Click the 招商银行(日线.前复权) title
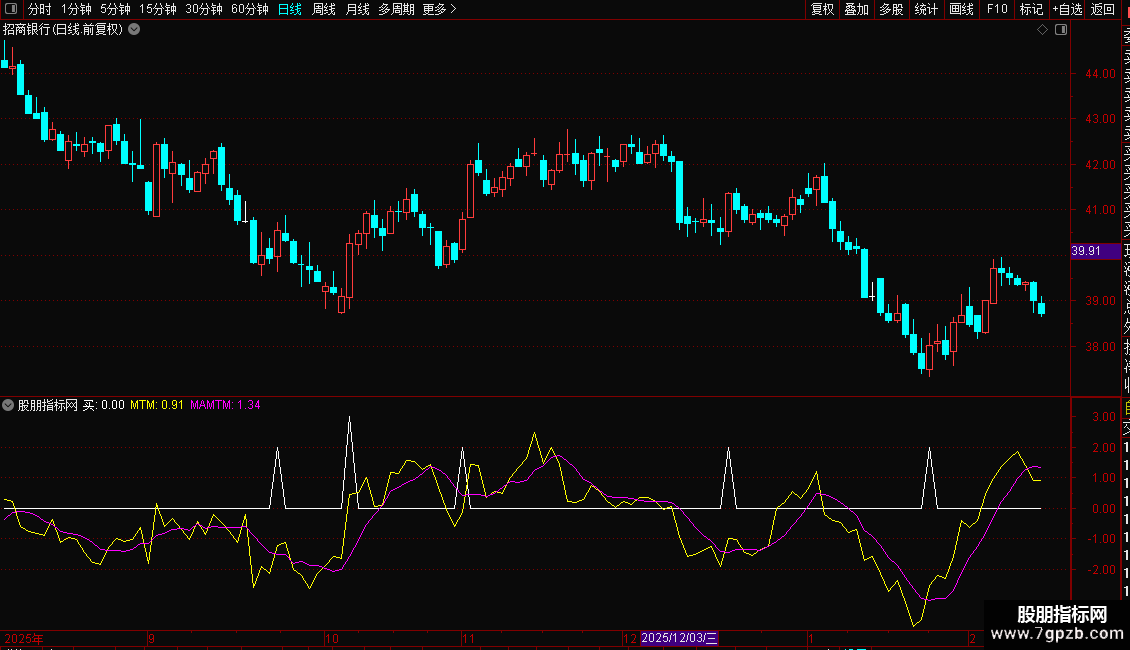The height and width of the screenshot is (650, 1130). (63, 30)
